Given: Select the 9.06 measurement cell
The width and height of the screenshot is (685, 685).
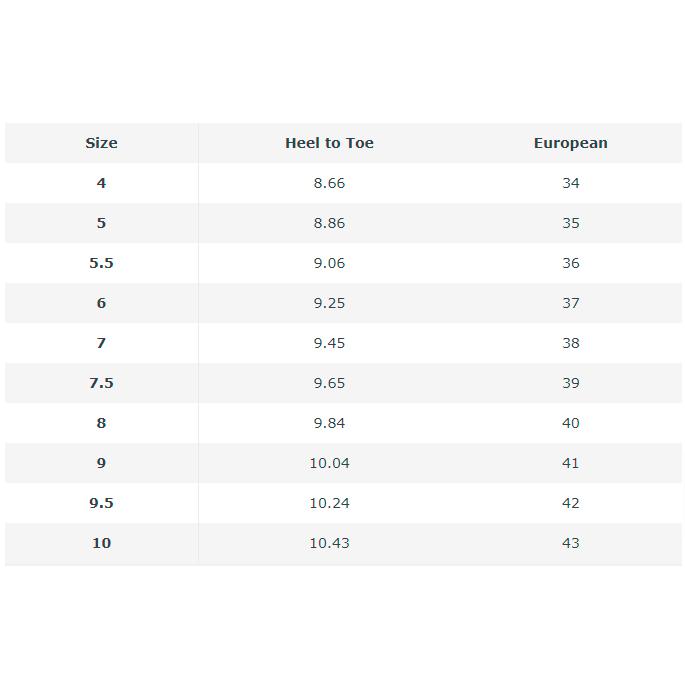Looking at the screenshot, I should (329, 263).
